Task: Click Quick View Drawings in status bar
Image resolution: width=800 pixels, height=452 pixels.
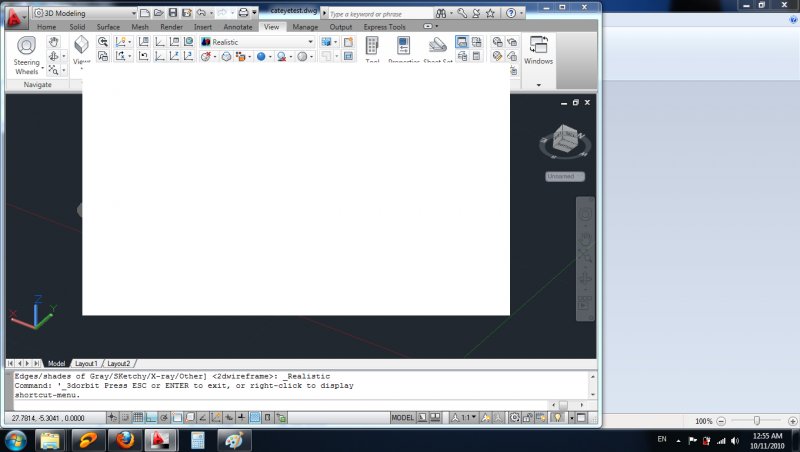Action: (x=435, y=418)
